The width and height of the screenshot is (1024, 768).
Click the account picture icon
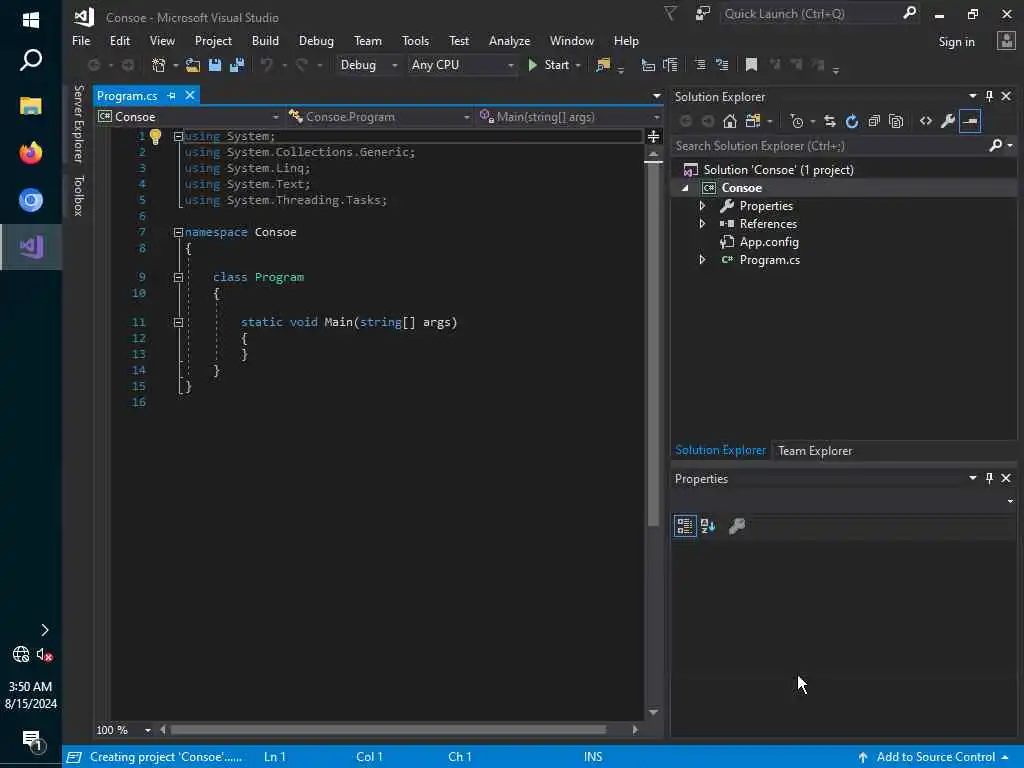click(1006, 41)
